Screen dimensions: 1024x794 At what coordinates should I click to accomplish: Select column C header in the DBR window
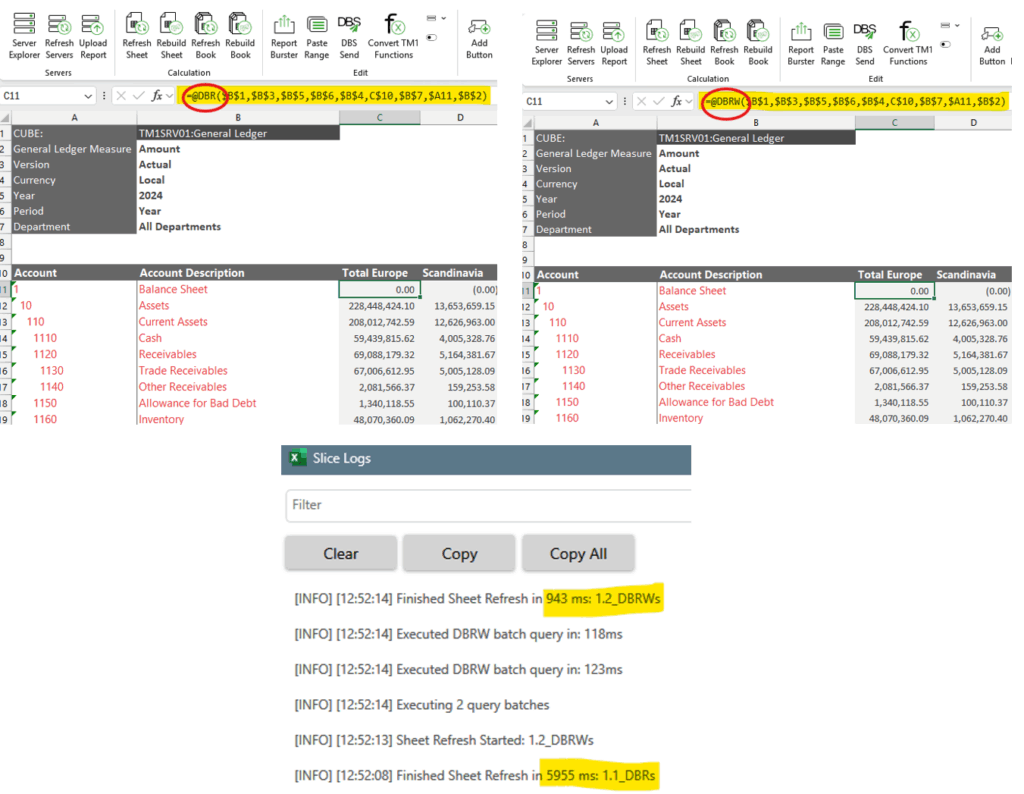(x=379, y=118)
